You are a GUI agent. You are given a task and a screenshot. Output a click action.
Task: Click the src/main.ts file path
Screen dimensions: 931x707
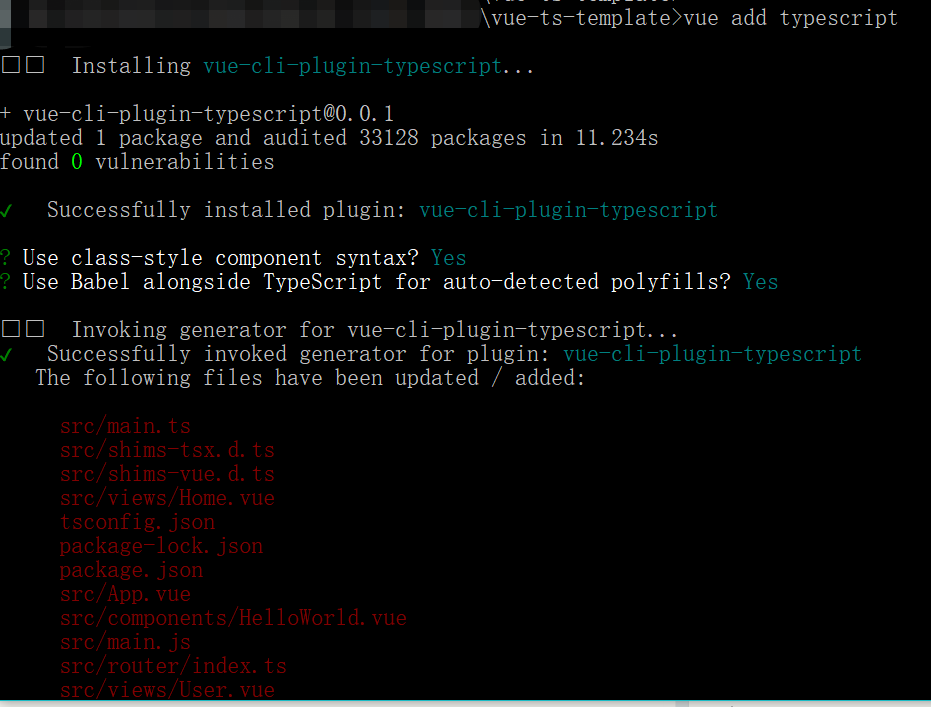tap(125, 426)
